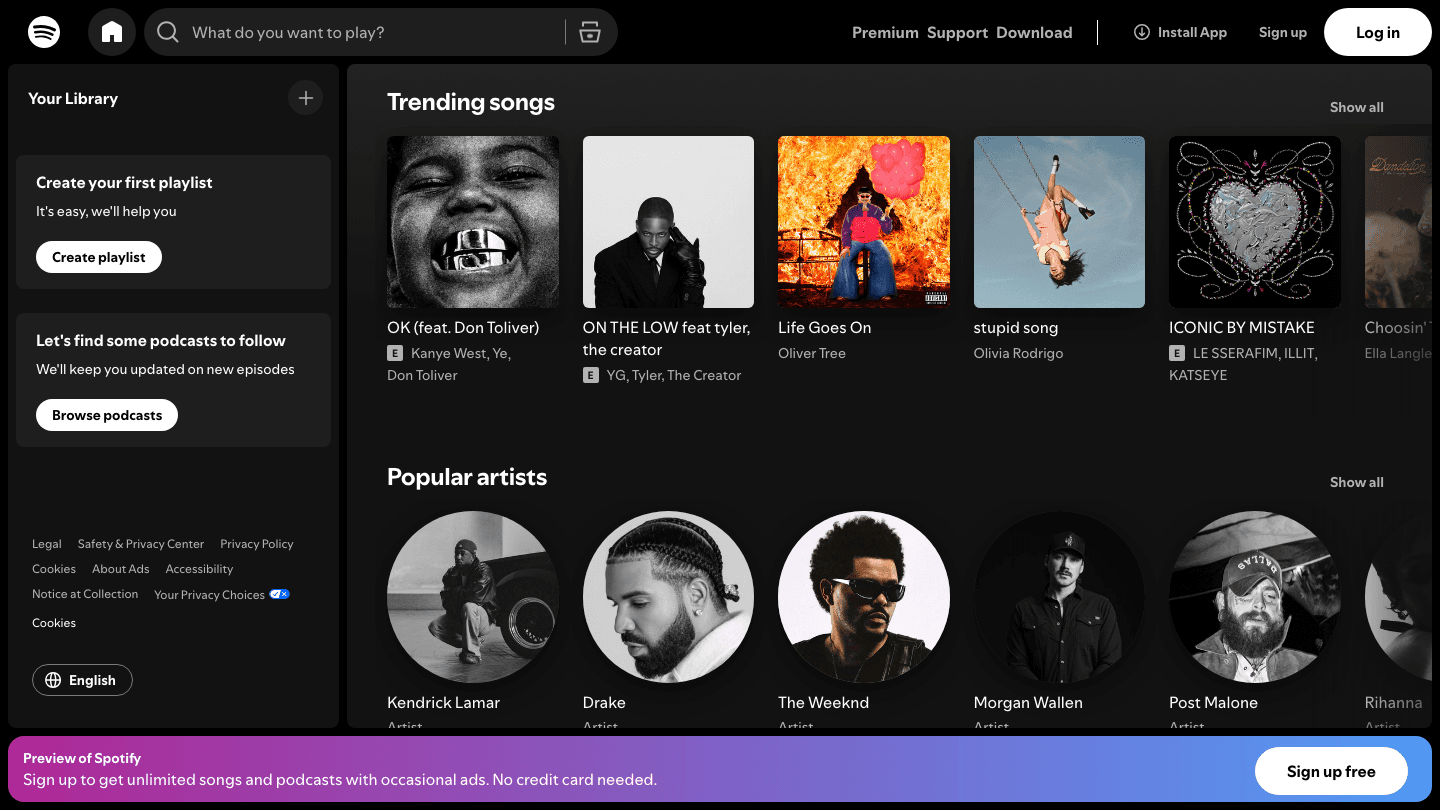Open Notice at Collection link
The height and width of the screenshot is (810, 1440).
tap(85, 594)
